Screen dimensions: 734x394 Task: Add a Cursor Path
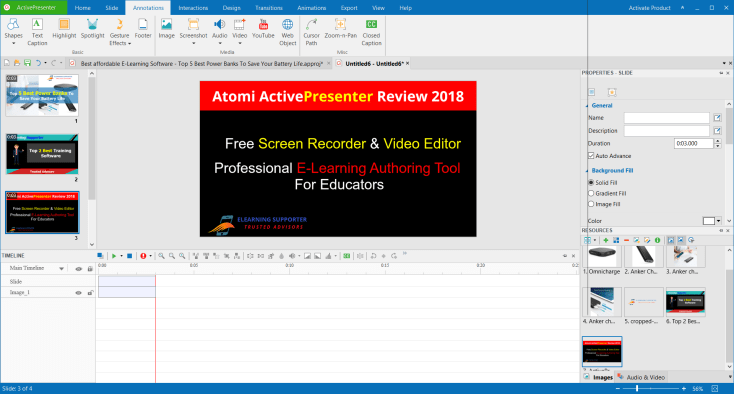point(311,31)
